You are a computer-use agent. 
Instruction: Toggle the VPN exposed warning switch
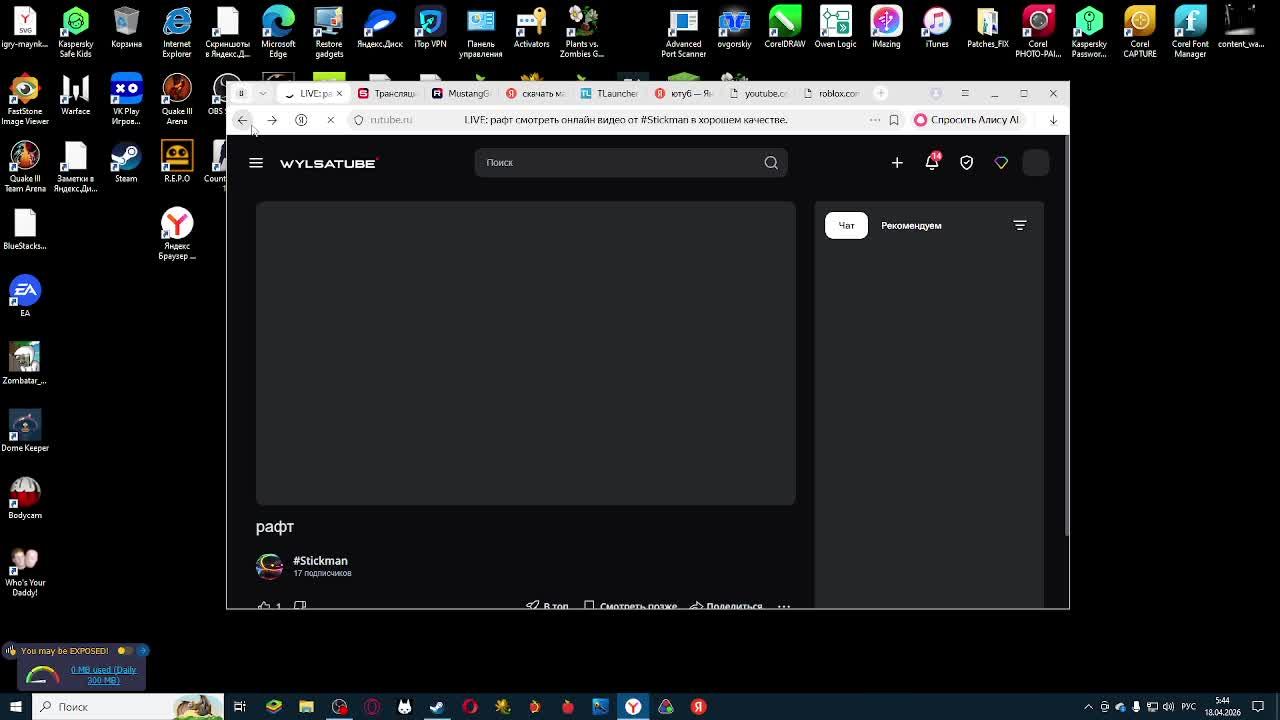[x=125, y=651]
